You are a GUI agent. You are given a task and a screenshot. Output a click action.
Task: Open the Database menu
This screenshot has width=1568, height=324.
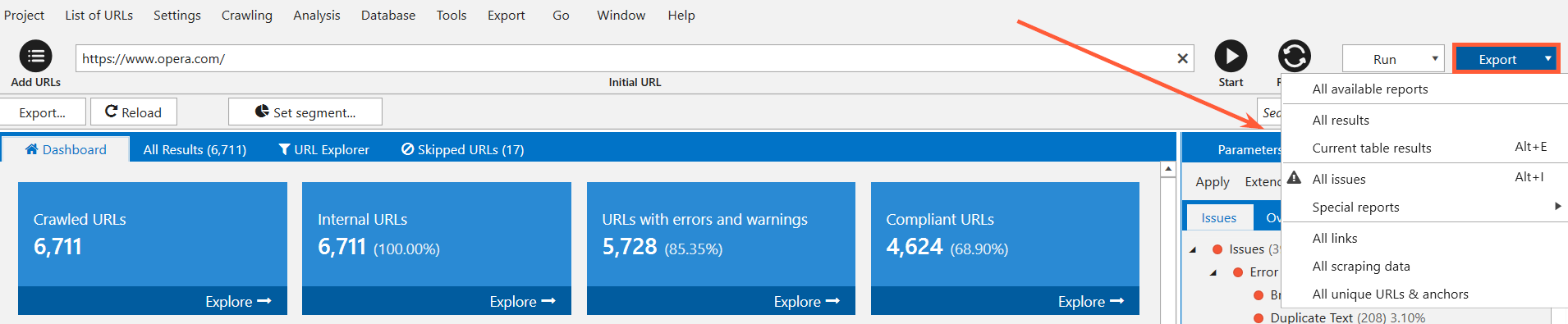[x=387, y=15]
